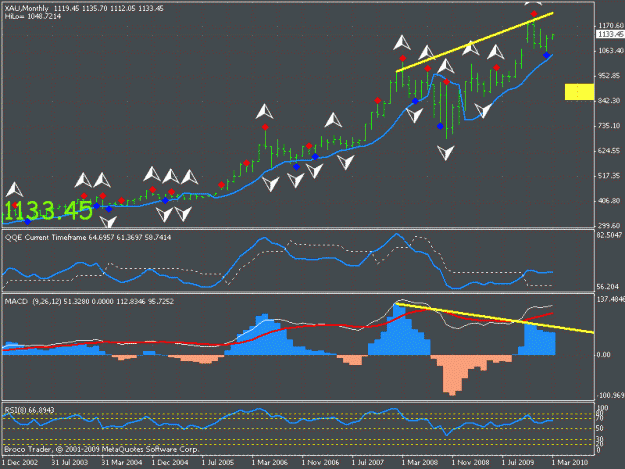This screenshot has height=469, width=625.
Task: Click the 1 Jul 2009 date label
Action: tap(518, 463)
